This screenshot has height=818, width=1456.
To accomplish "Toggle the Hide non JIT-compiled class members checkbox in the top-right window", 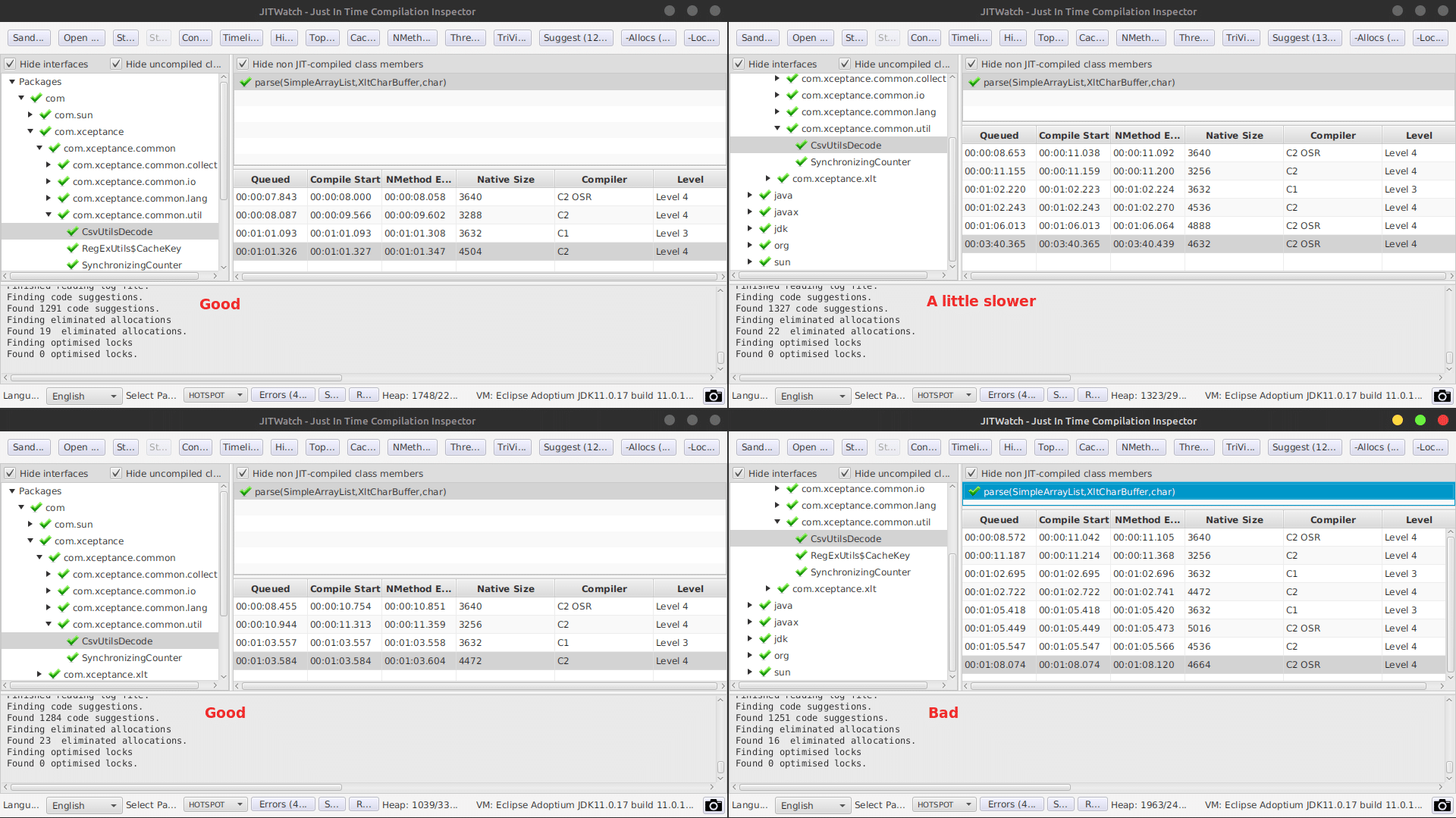I will click(x=971, y=64).
